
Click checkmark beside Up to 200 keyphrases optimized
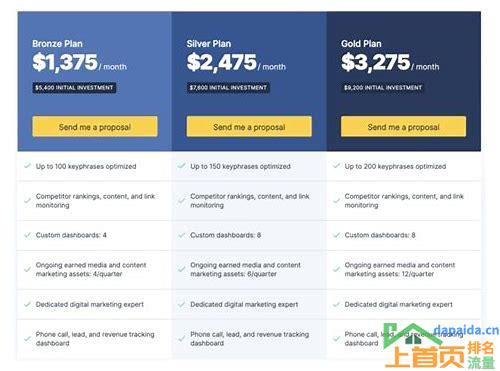pyautogui.click(x=336, y=166)
